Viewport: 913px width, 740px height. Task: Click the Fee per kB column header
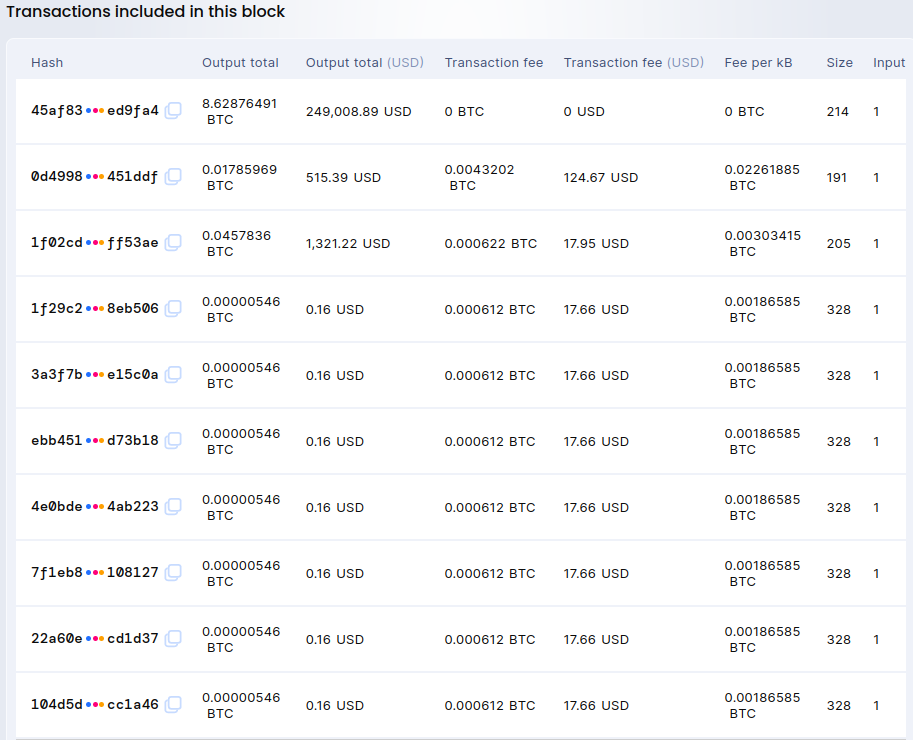coord(758,62)
